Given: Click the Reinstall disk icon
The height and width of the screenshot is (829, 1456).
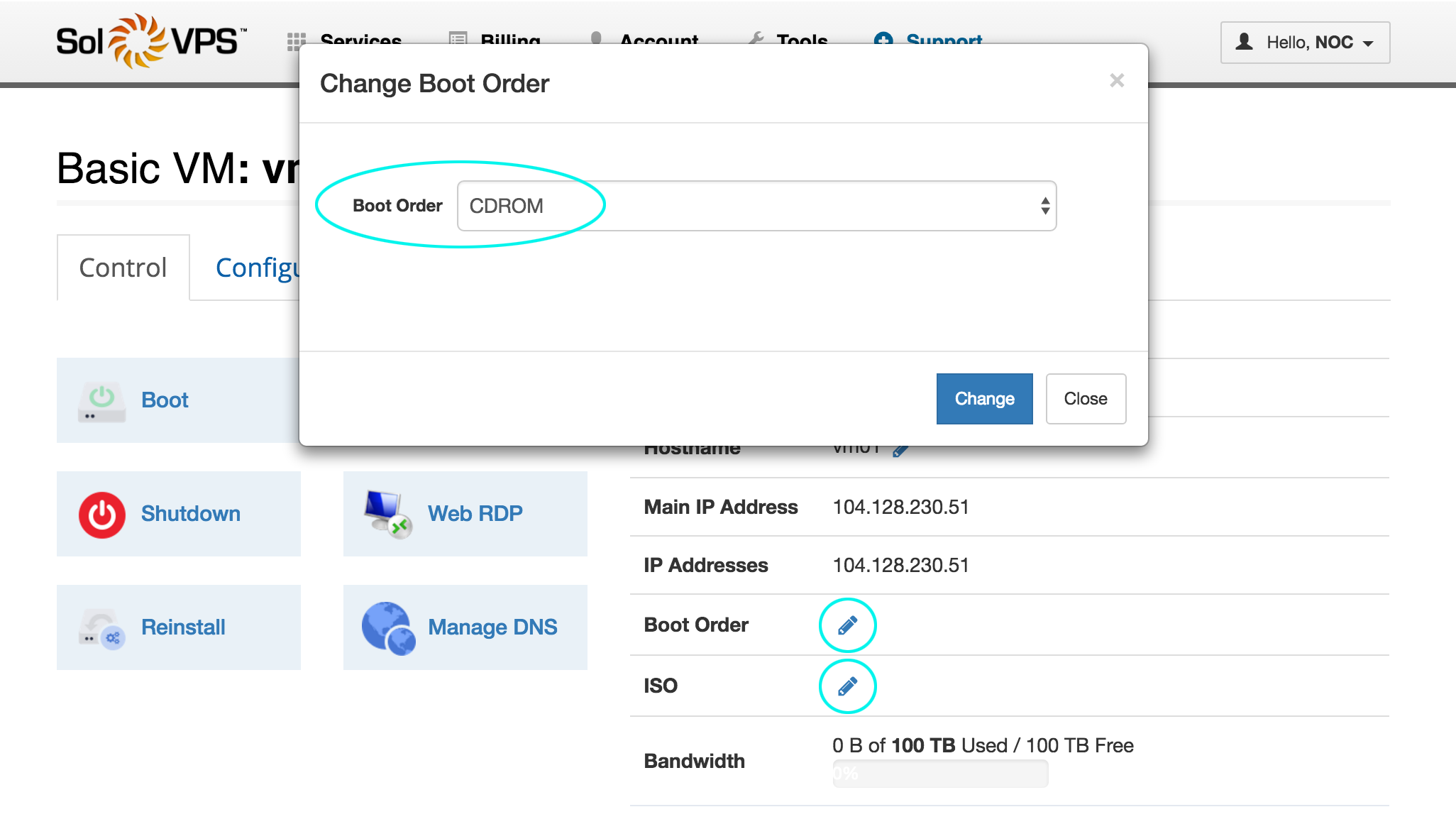Looking at the screenshot, I should click(101, 628).
